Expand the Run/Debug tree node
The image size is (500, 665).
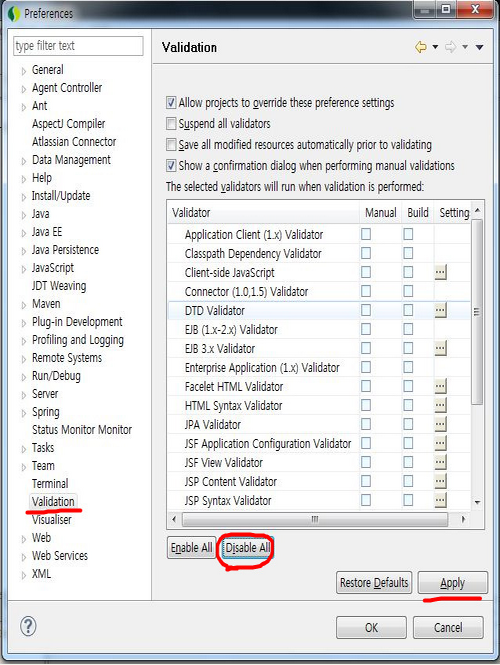tap(24, 377)
